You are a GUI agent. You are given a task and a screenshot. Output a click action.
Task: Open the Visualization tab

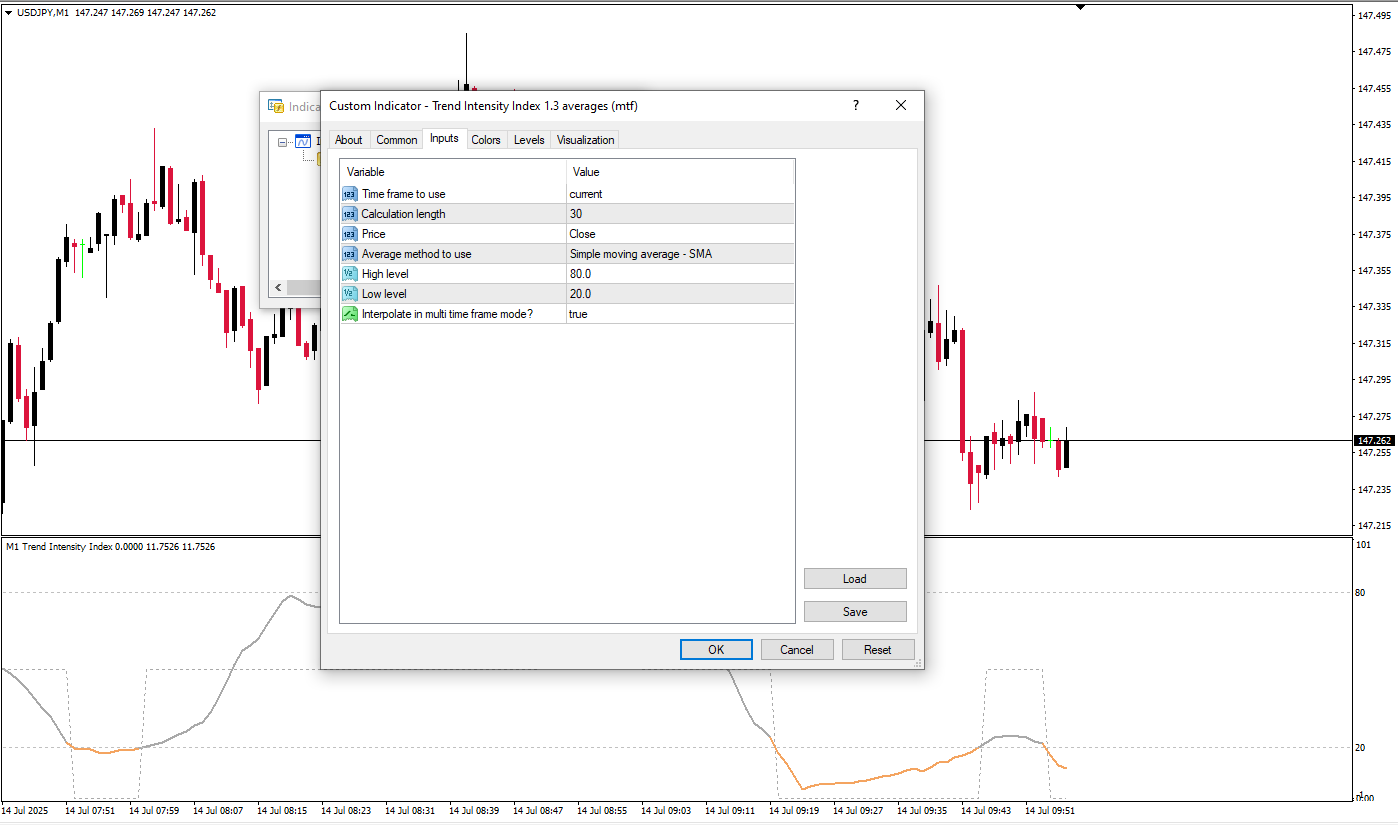pyautogui.click(x=585, y=140)
